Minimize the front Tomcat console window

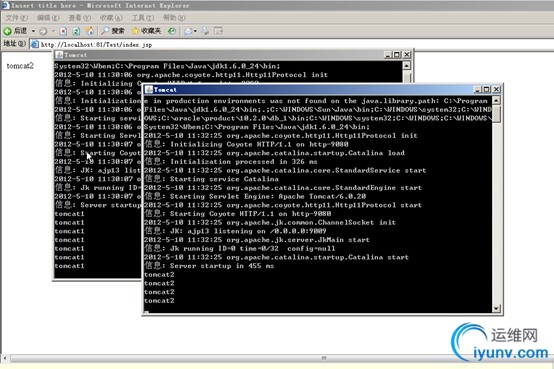tap(478, 89)
